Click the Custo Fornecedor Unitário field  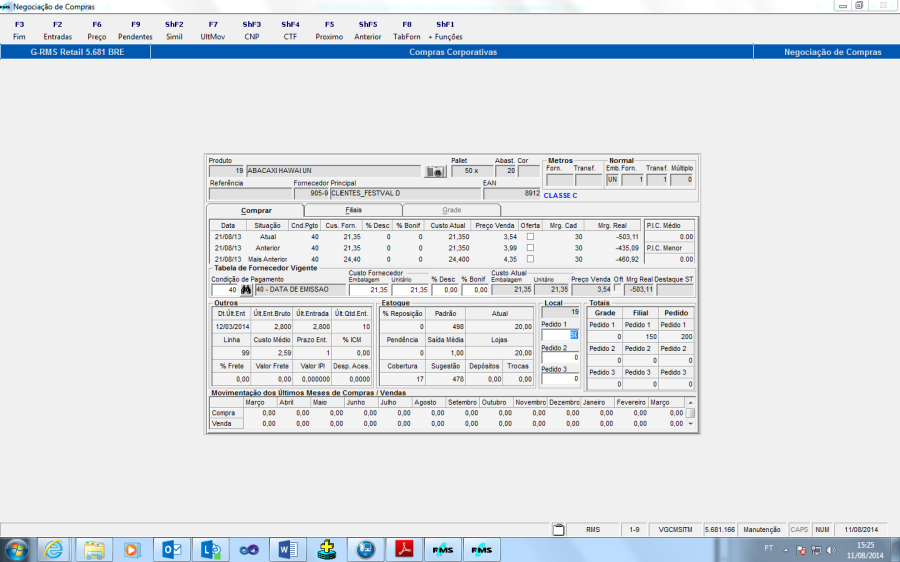(x=410, y=290)
